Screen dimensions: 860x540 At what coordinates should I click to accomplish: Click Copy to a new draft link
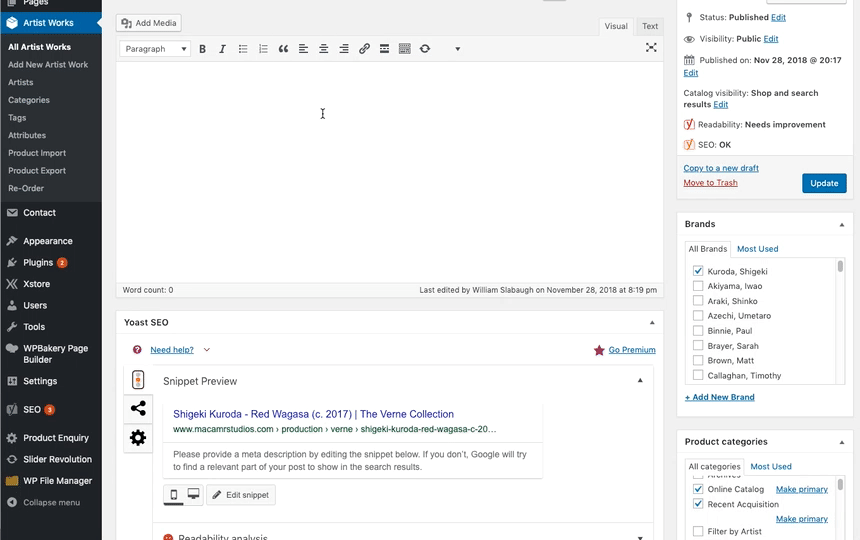721,168
